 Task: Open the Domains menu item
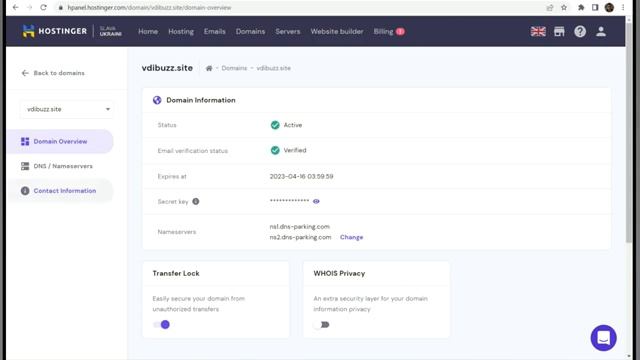(250, 31)
